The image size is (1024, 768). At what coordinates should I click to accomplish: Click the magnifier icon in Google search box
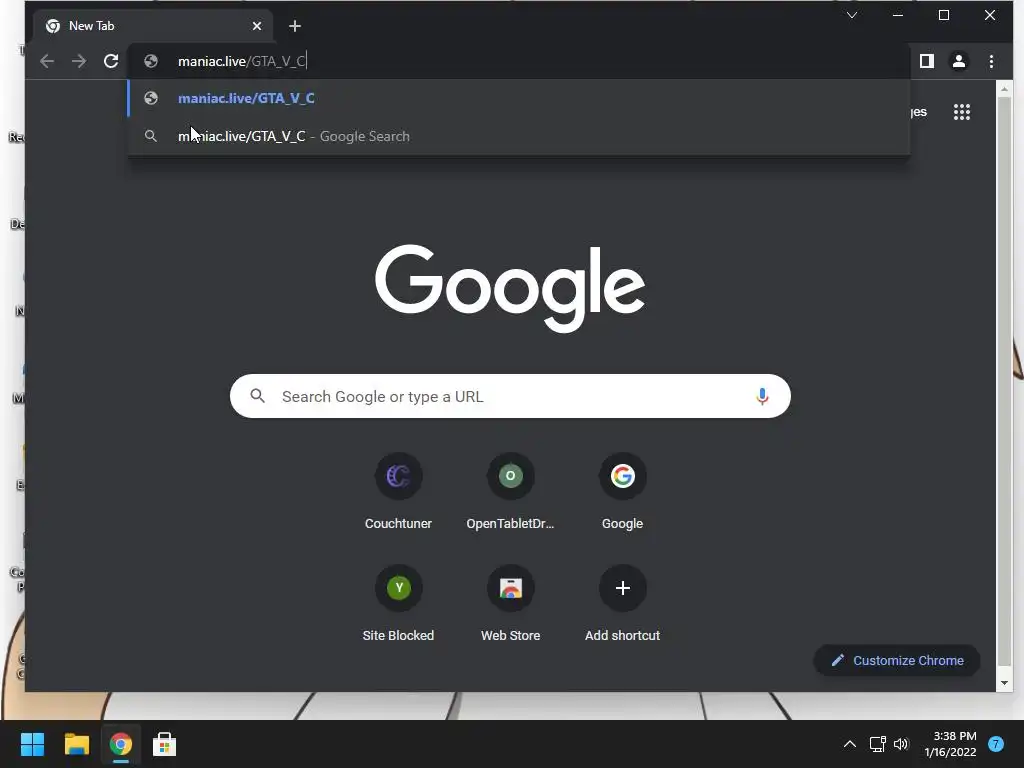pyautogui.click(x=257, y=396)
